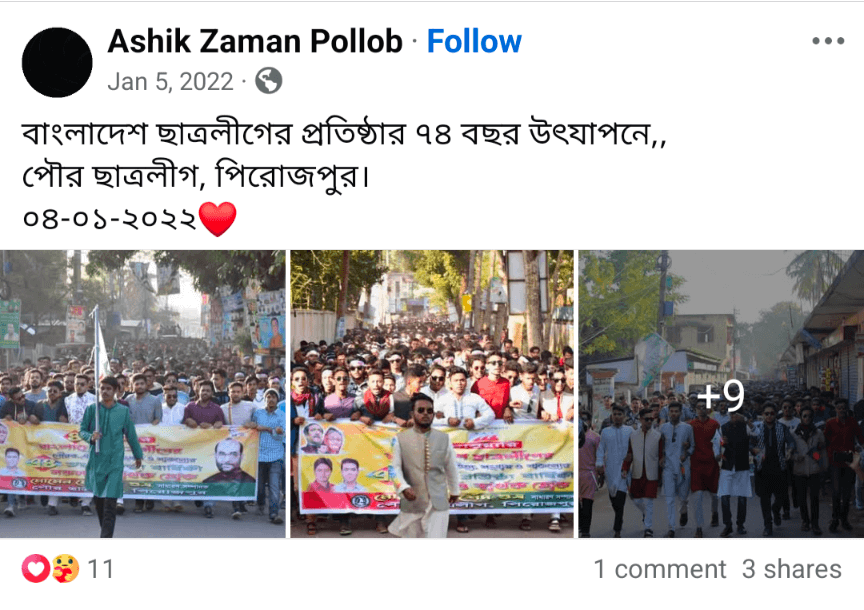
Task: Click the +9 overlay number
Action: tap(721, 395)
